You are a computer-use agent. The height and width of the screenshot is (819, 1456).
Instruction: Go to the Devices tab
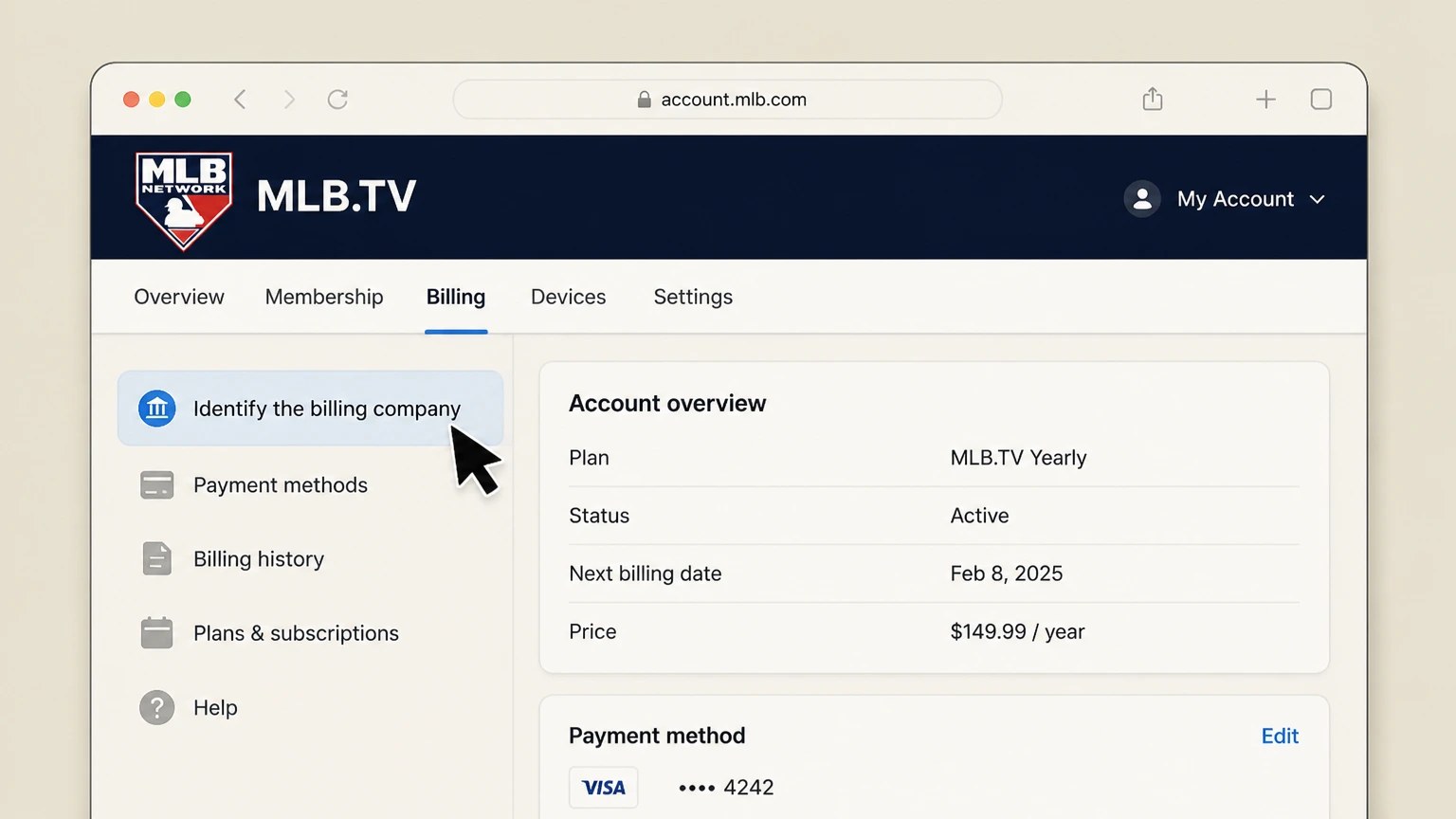(569, 297)
